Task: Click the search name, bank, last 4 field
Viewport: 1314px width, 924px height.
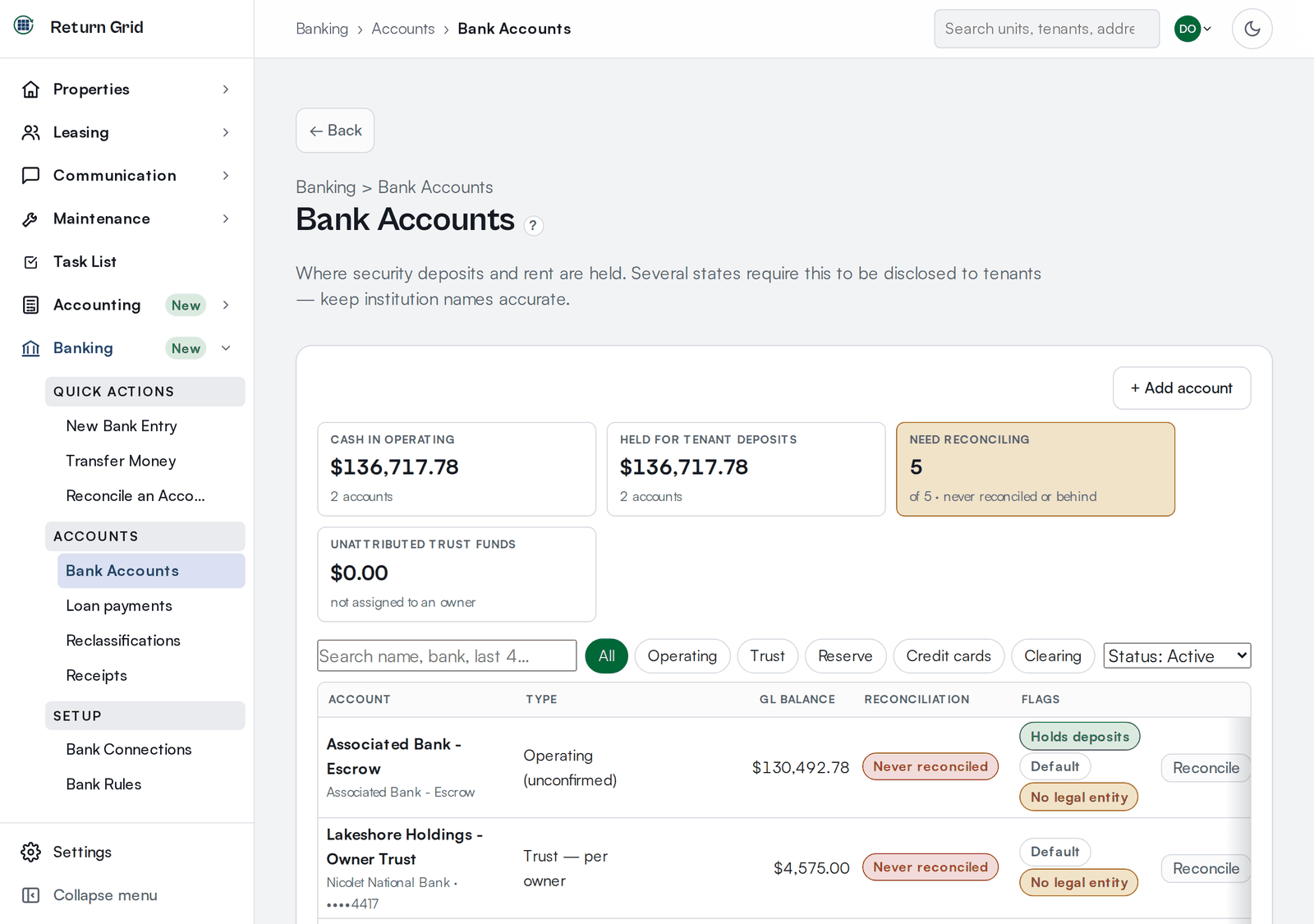Action: coord(447,655)
